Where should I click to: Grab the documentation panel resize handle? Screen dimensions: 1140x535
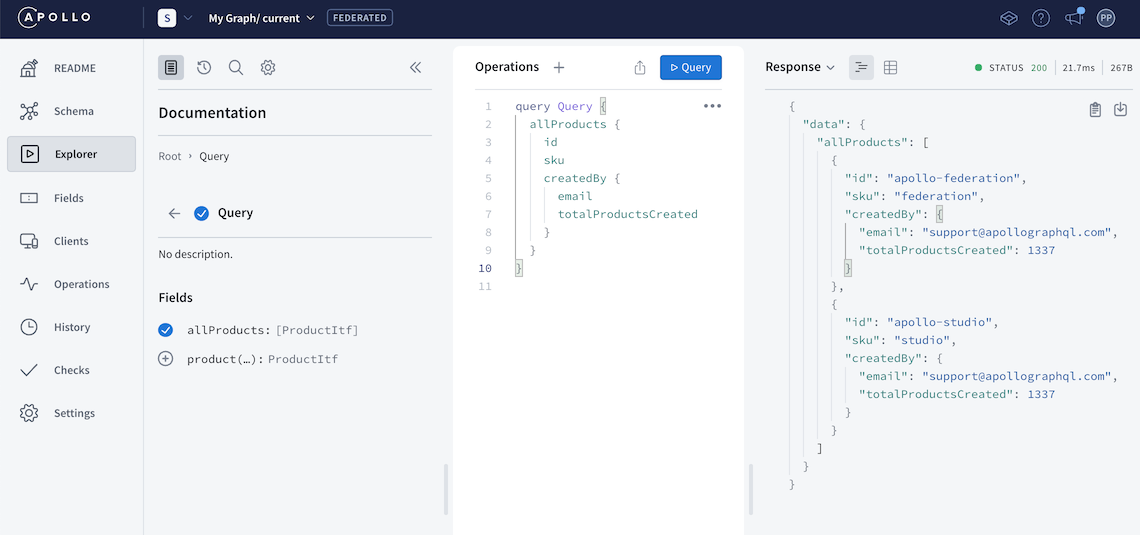(446, 489)
